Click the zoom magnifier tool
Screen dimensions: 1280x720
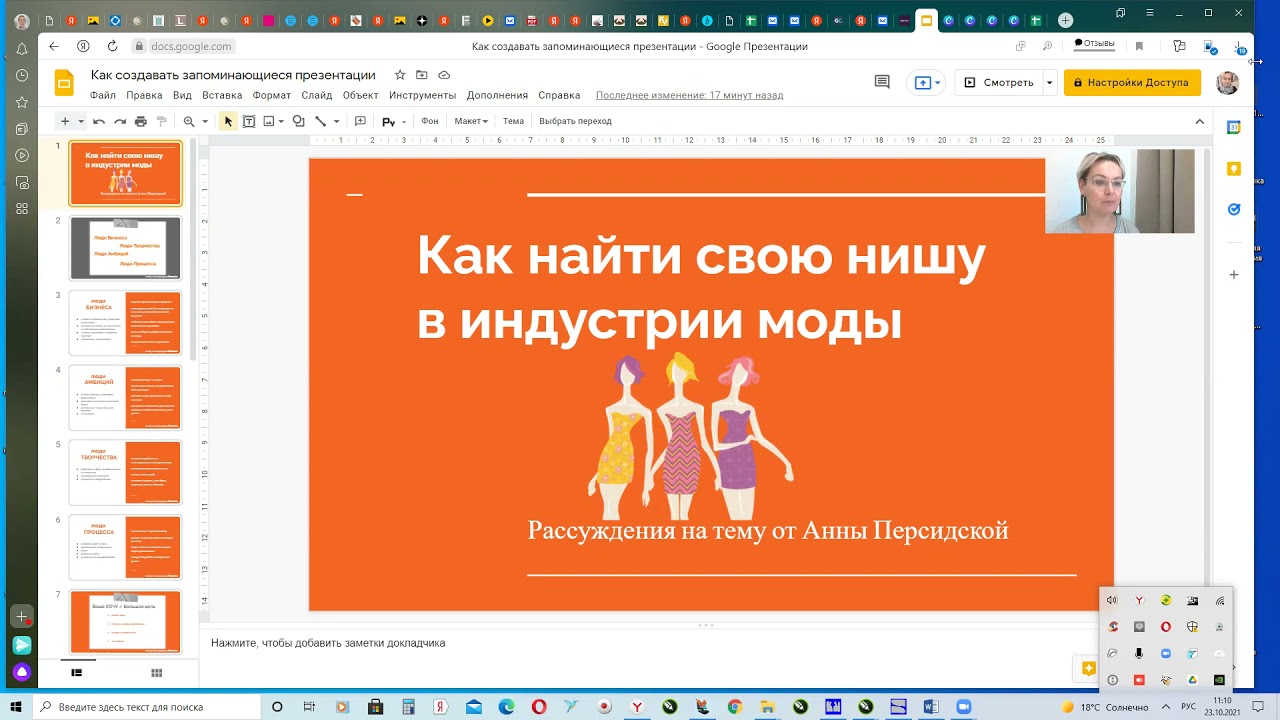click(188, 121)
